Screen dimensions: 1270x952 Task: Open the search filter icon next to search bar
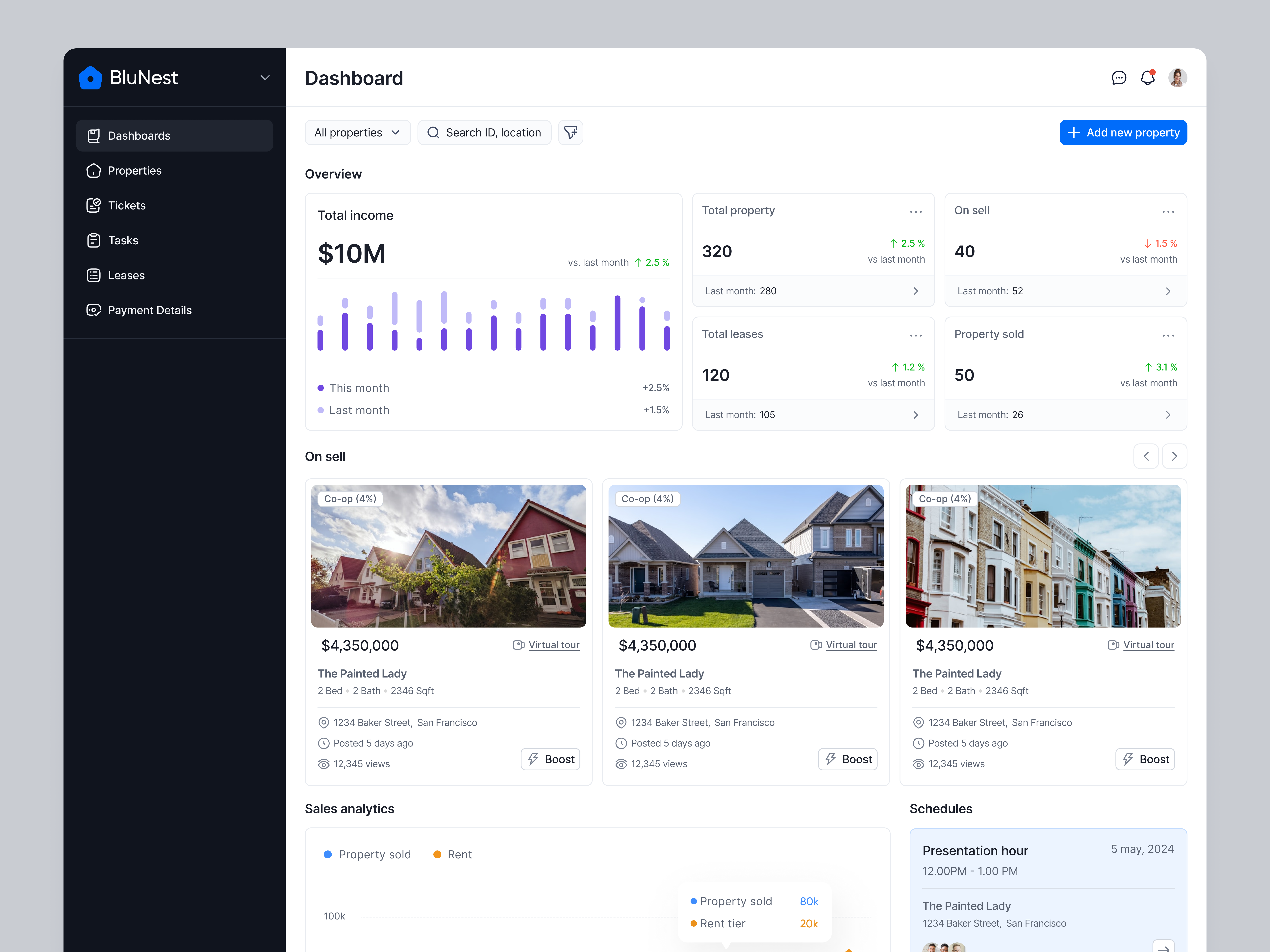[x=571, y=132]
